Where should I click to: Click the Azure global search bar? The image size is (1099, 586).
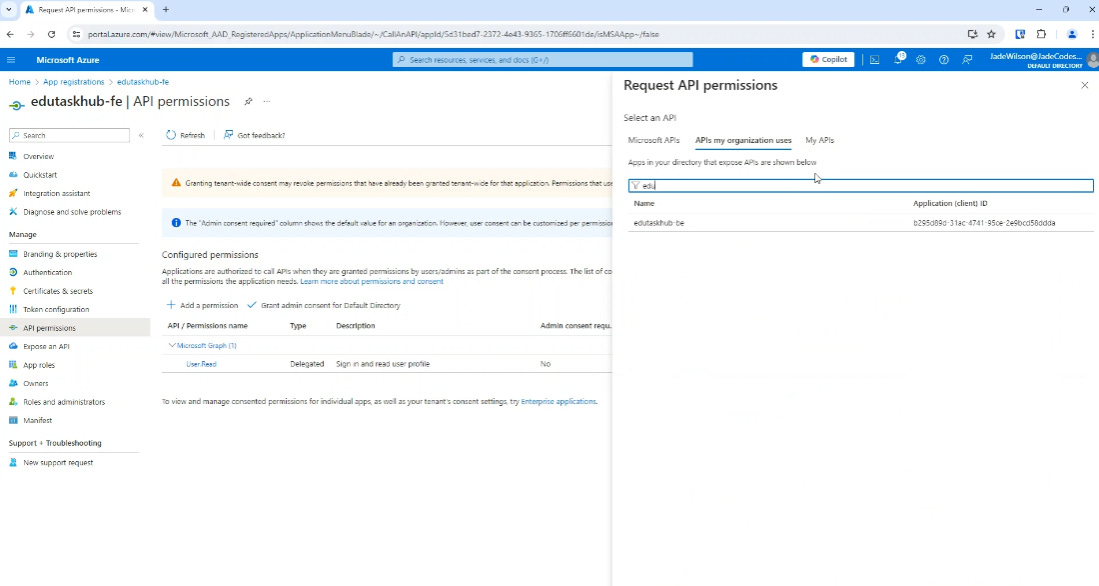coord(542,60)
